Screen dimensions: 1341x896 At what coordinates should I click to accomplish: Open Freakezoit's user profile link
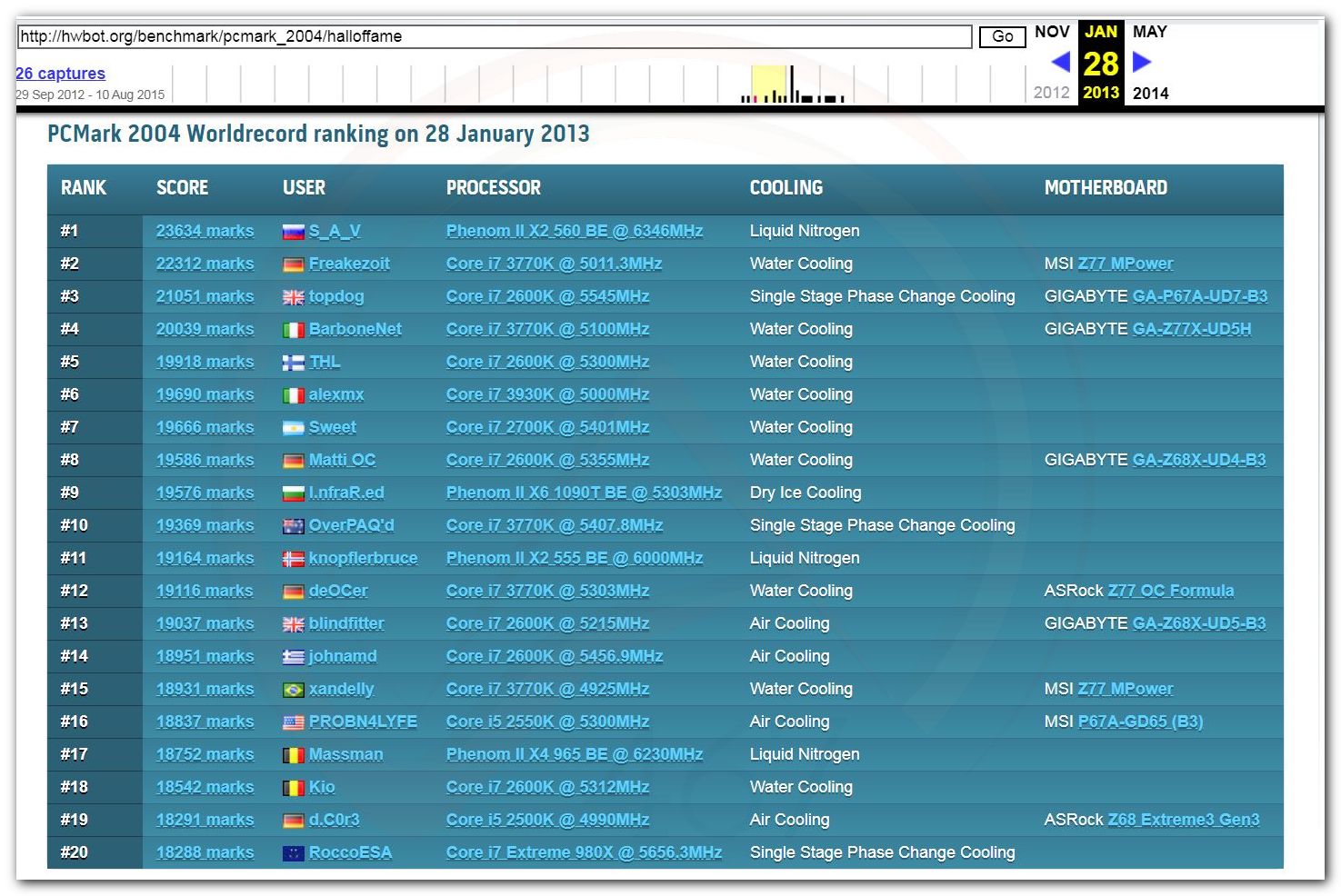pos(349,264)
